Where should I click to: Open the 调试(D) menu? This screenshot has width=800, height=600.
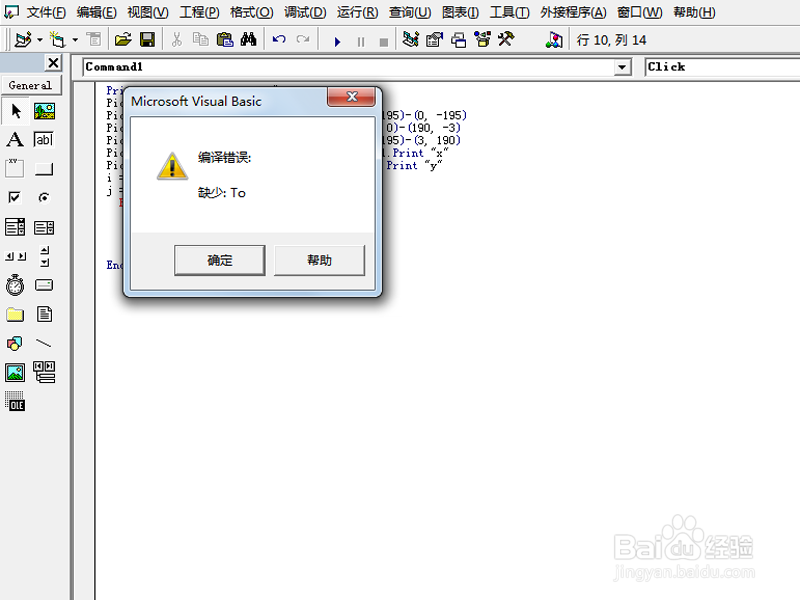point(305,12)
